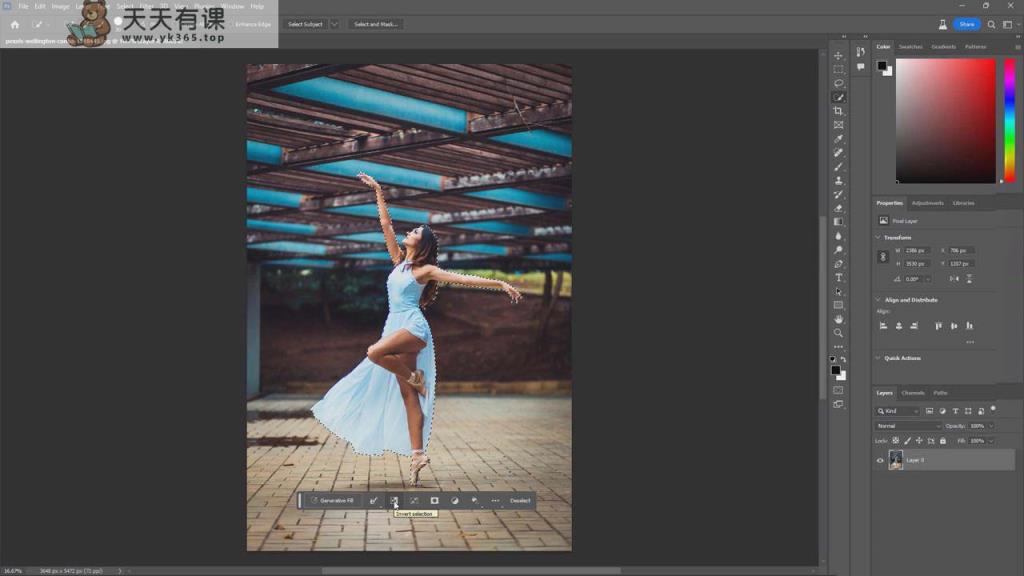This screenshot has width=1024, height=576.
Task: Select the Frame tool
Action: coord(839,125)
